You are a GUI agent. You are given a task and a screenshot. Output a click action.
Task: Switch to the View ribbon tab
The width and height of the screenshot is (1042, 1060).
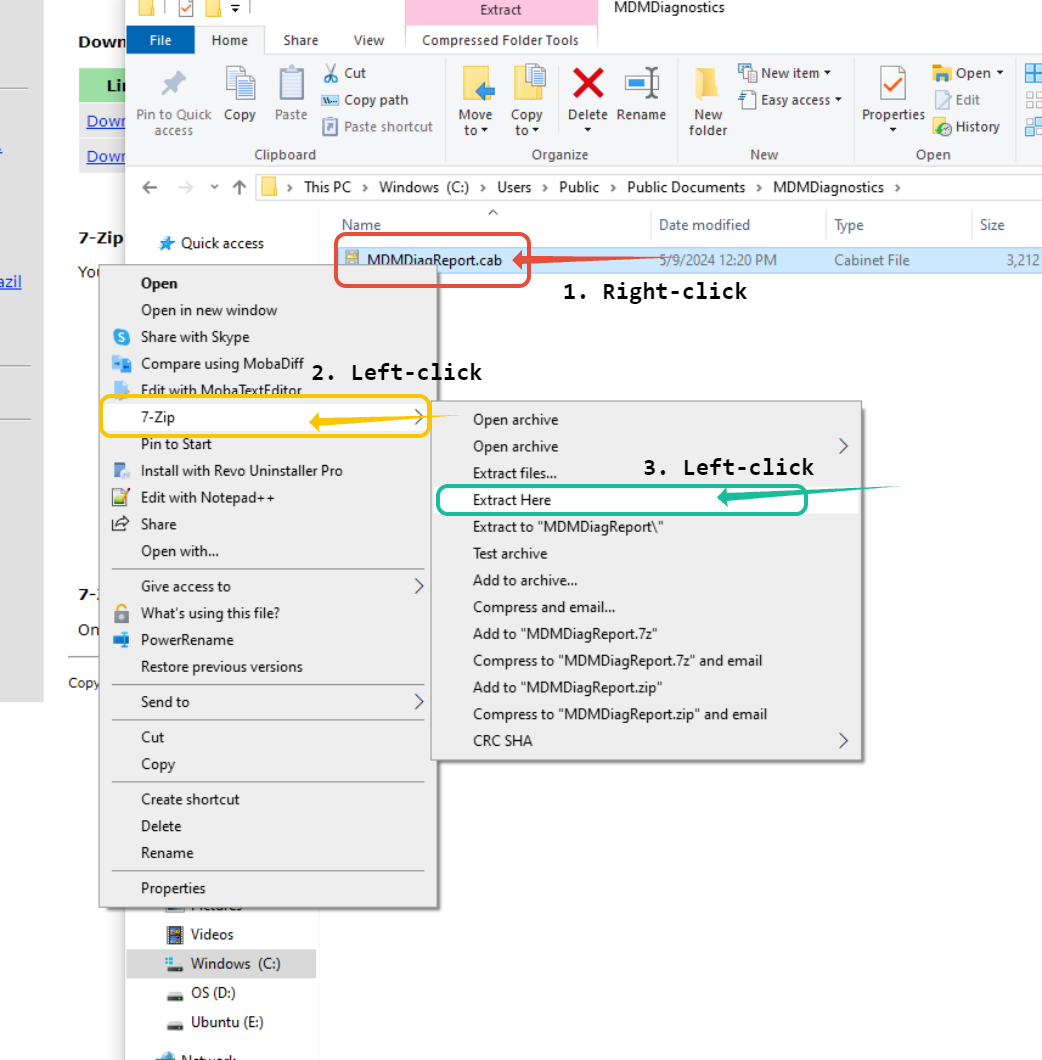point(369,40)
